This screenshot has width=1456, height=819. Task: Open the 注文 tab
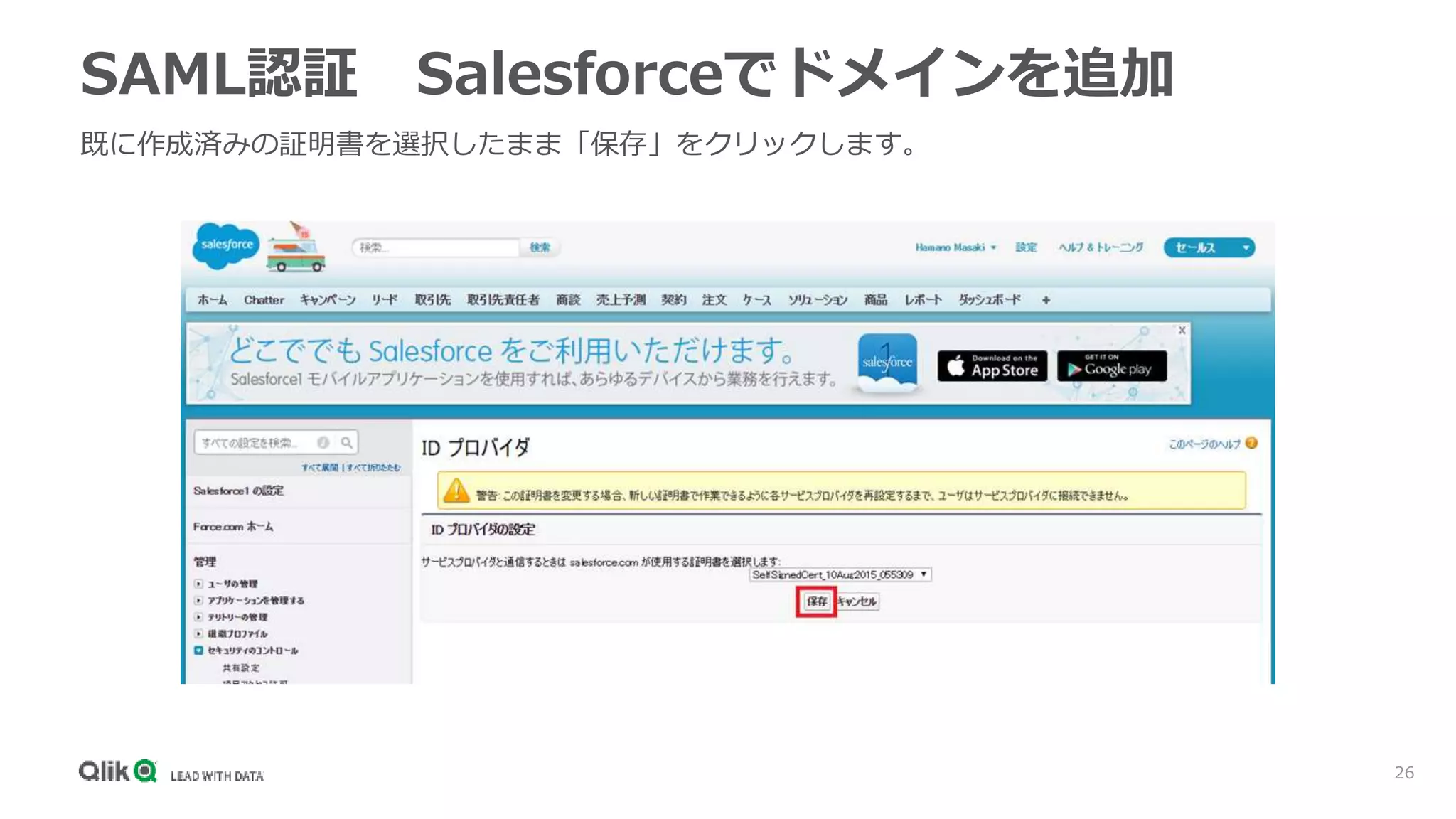pyautogui.click(x=714, y=300)
